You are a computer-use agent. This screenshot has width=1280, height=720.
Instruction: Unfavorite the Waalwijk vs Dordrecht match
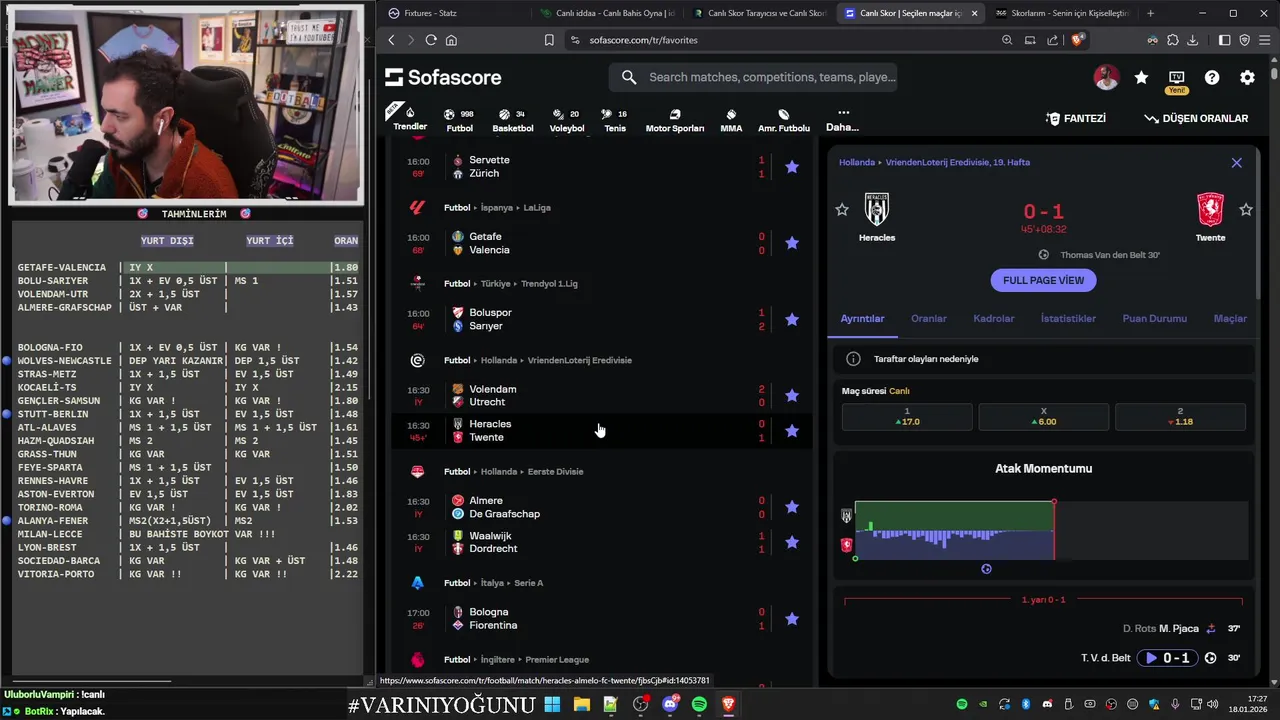click(x=792, y=542)
